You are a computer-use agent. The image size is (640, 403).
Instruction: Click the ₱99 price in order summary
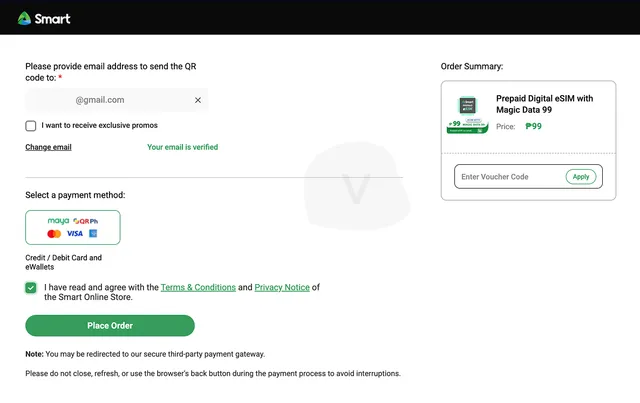coord(533,126)
